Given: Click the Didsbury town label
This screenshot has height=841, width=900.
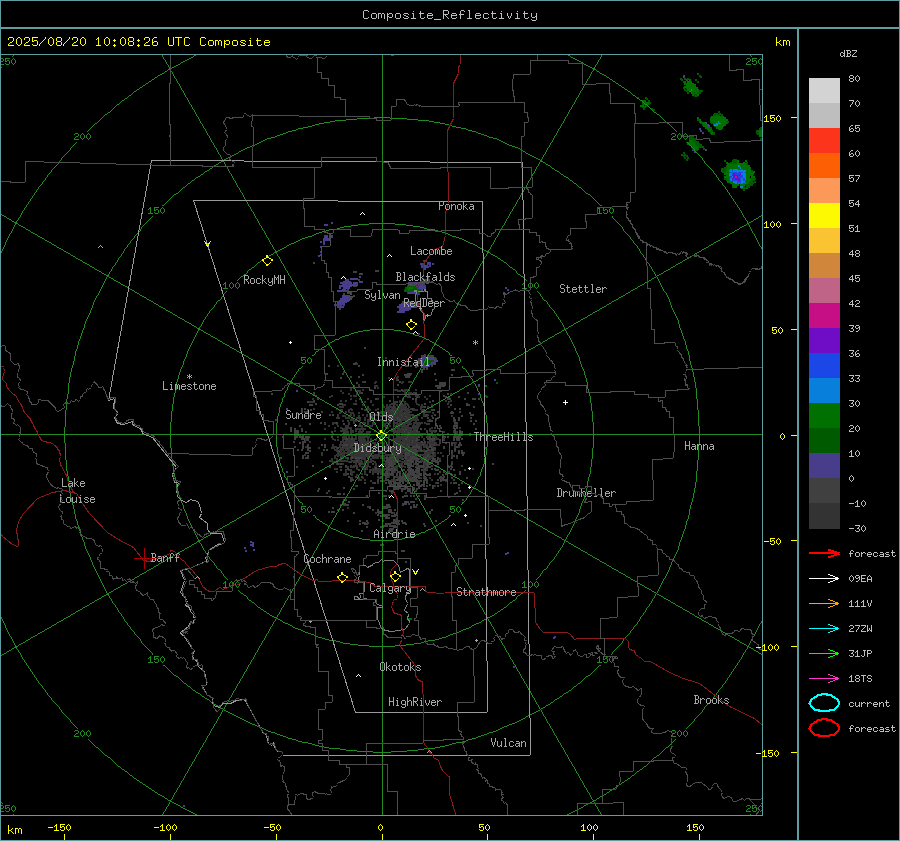Looking at the screenshot, I should click(378, 448).
